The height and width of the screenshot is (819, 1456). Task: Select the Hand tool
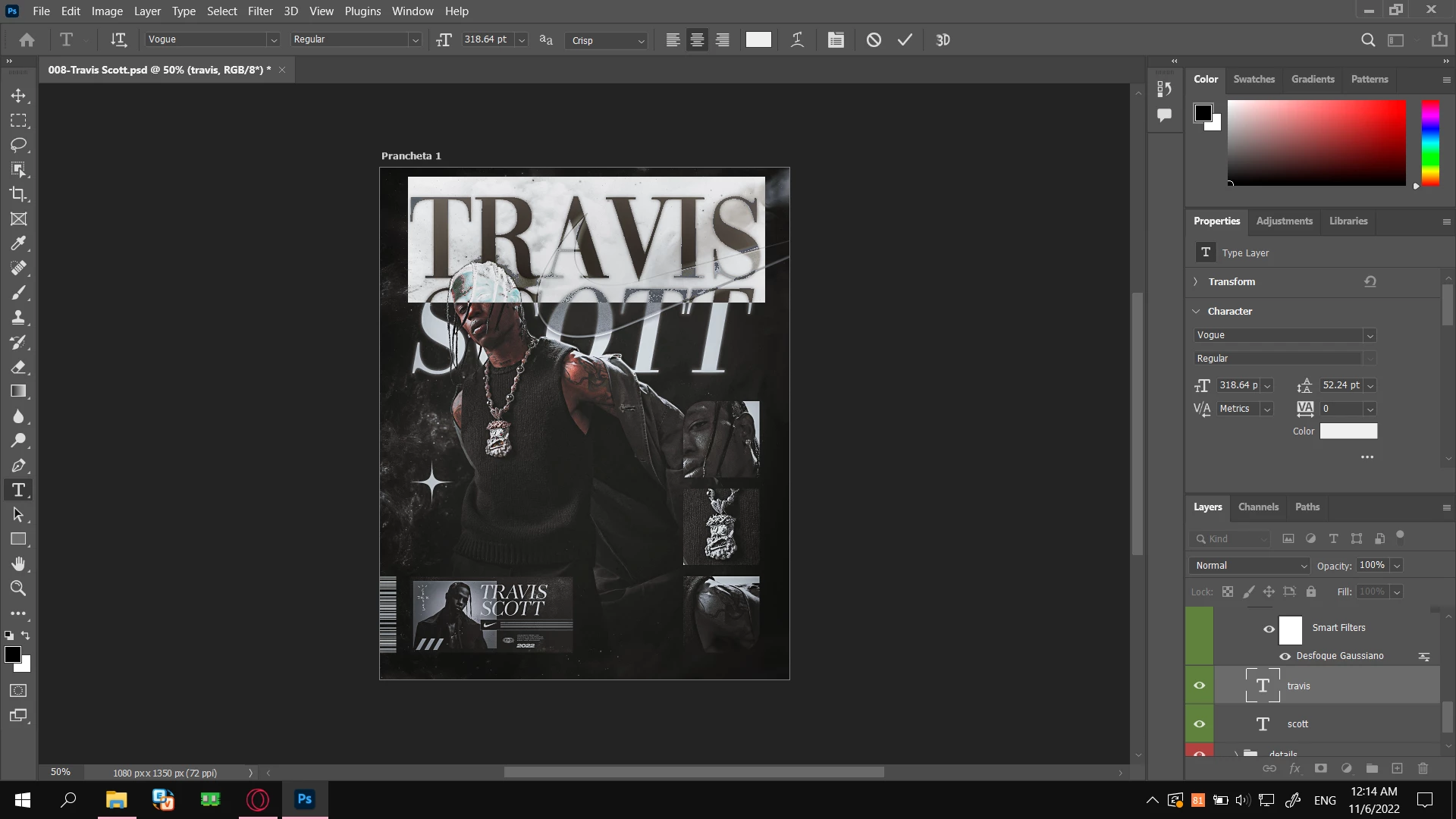click(18, 563)
